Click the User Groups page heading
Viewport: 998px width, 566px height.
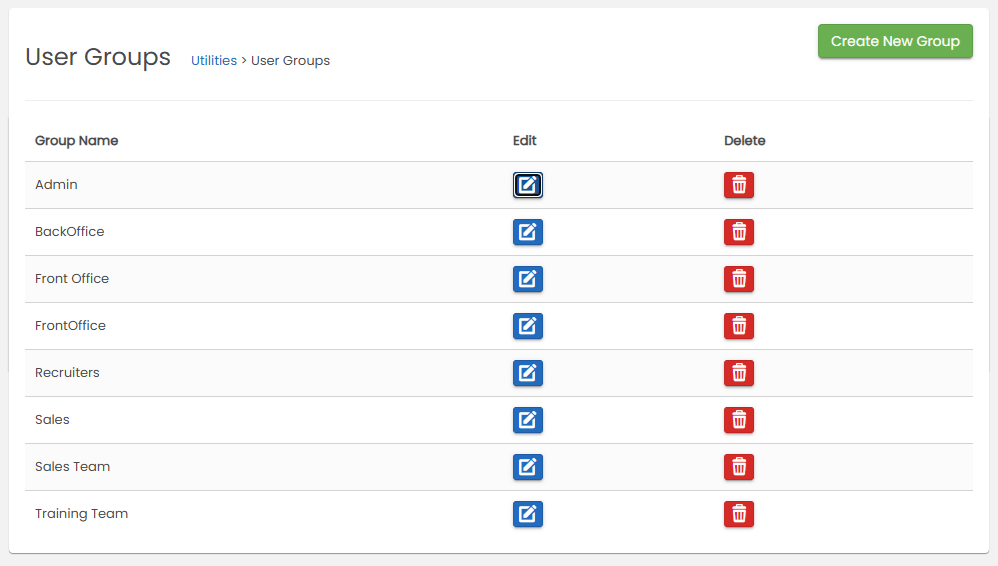[x=98, y=57]
